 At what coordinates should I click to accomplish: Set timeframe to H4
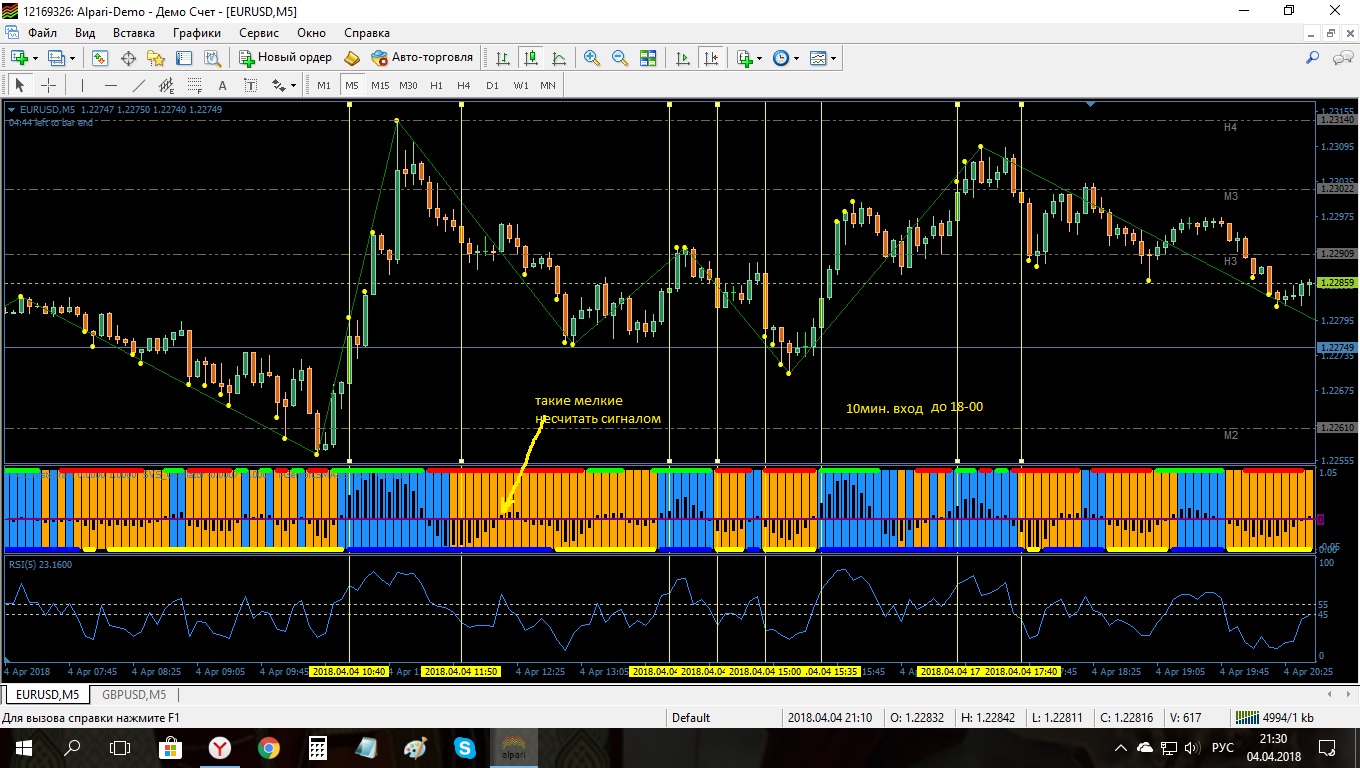(464, 85)
